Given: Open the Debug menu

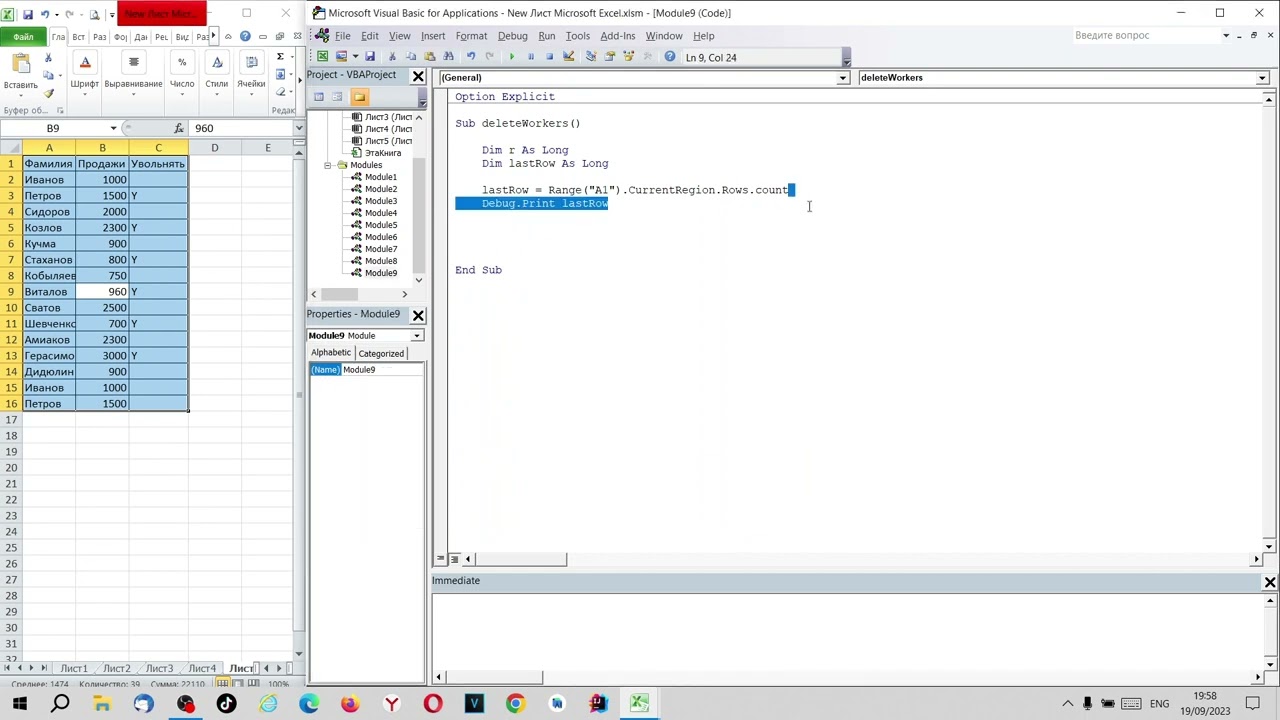Looking at the screenshot, I should coord(512,36).
